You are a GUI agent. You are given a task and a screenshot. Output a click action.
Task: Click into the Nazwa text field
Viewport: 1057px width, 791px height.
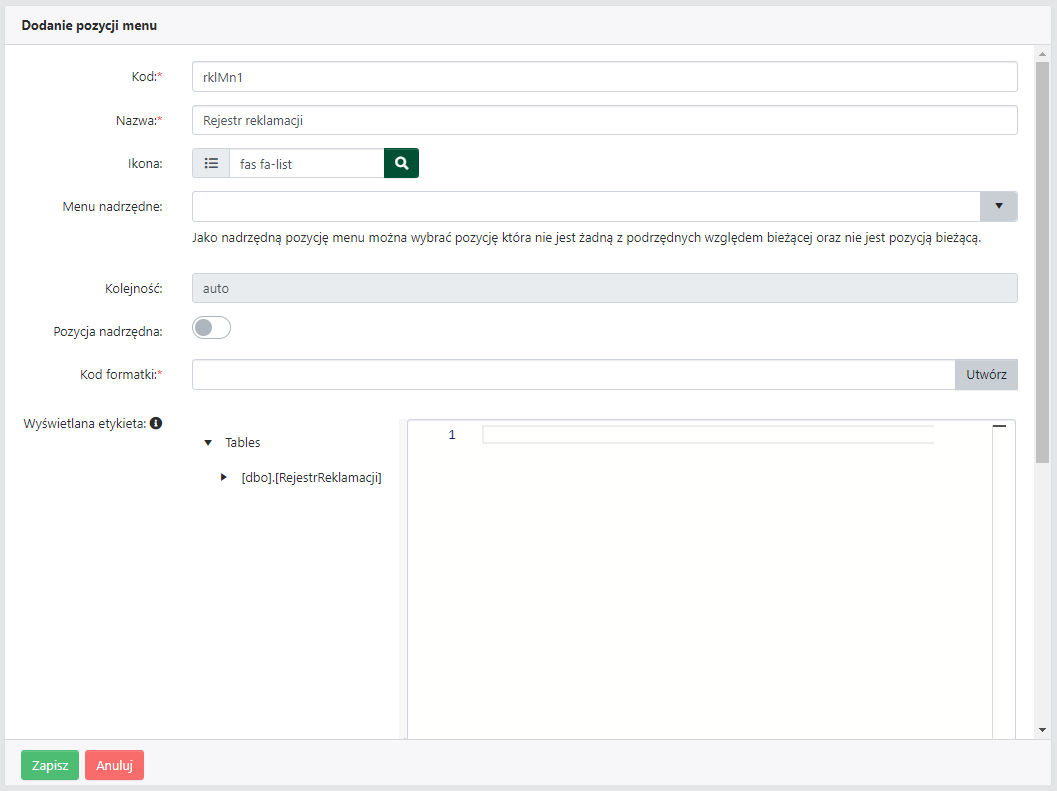[604, 120]
